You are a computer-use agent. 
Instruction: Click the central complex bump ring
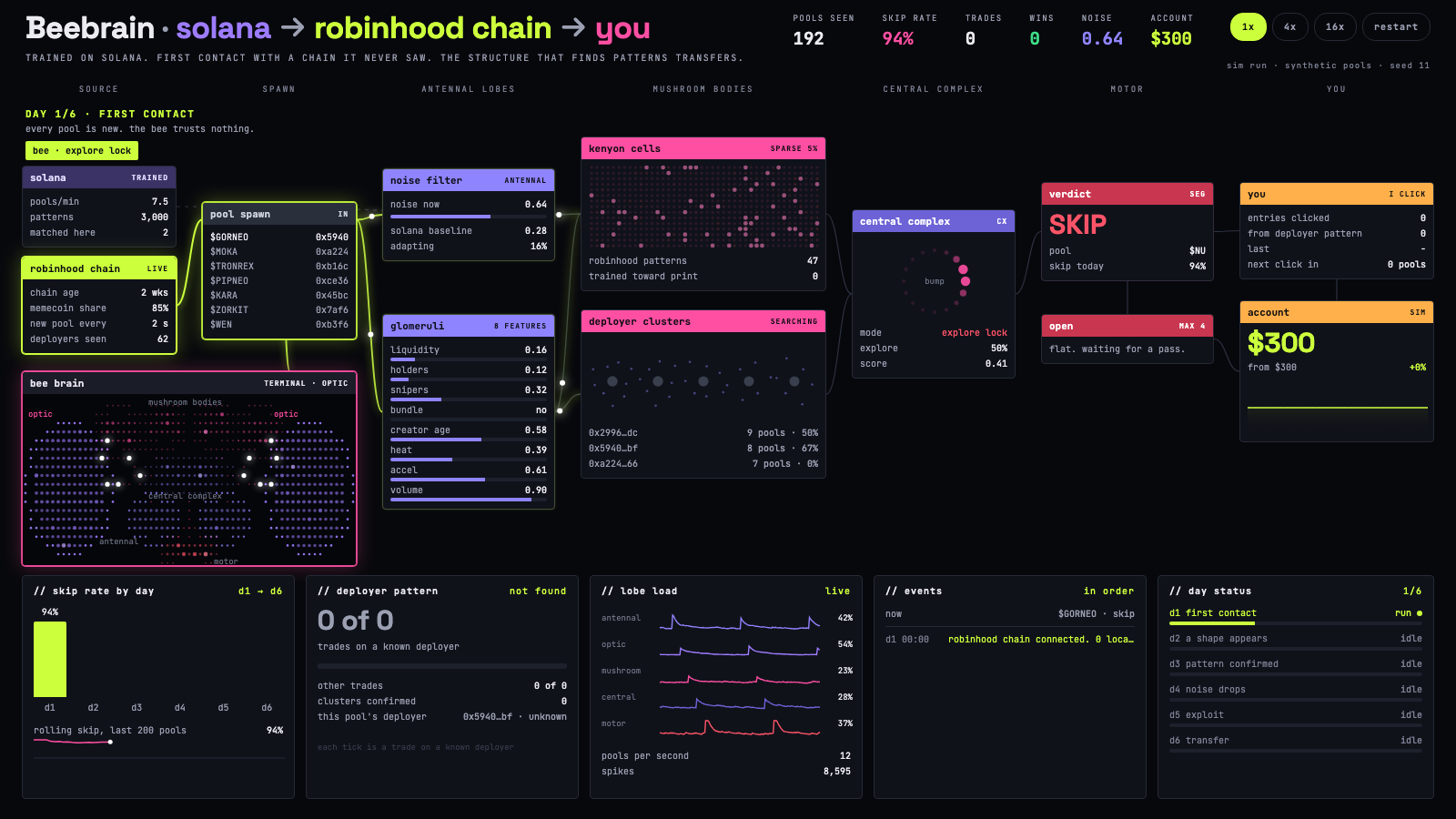click(935, 281)
